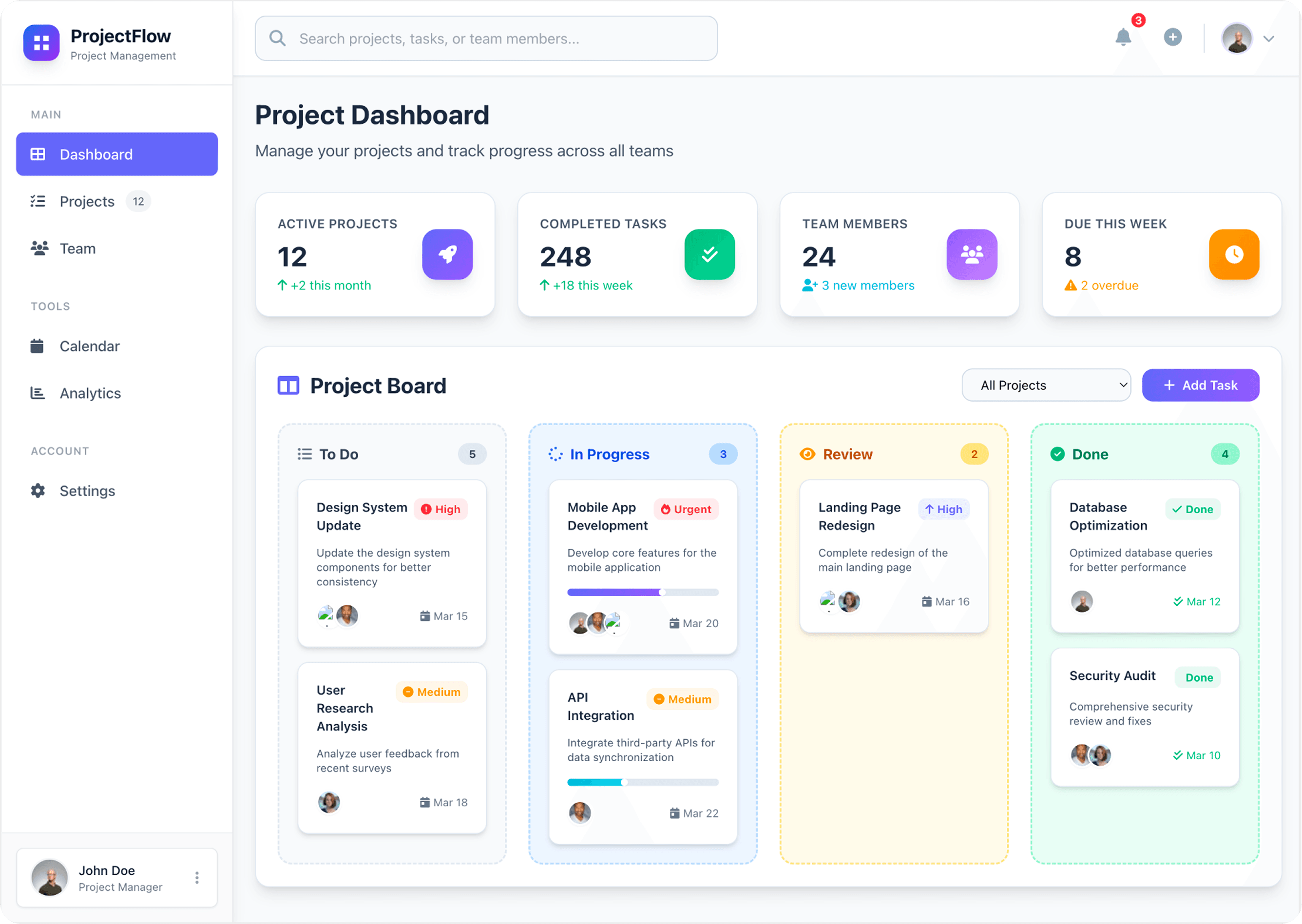Image resolution: width=1302 pixels, height=924 pixels.
Task: Open the All Projects filter dropdown
Action: [x=1046, y=385]
